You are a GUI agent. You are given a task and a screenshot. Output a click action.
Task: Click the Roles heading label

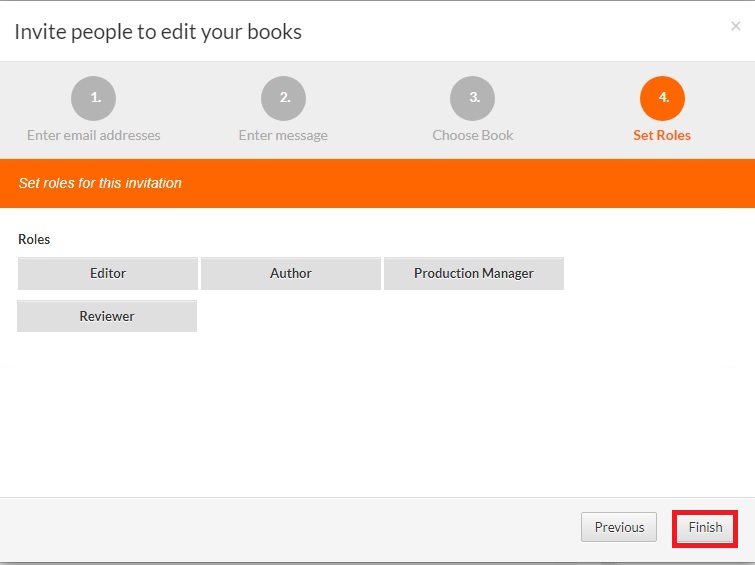click(x=34, y=240)
